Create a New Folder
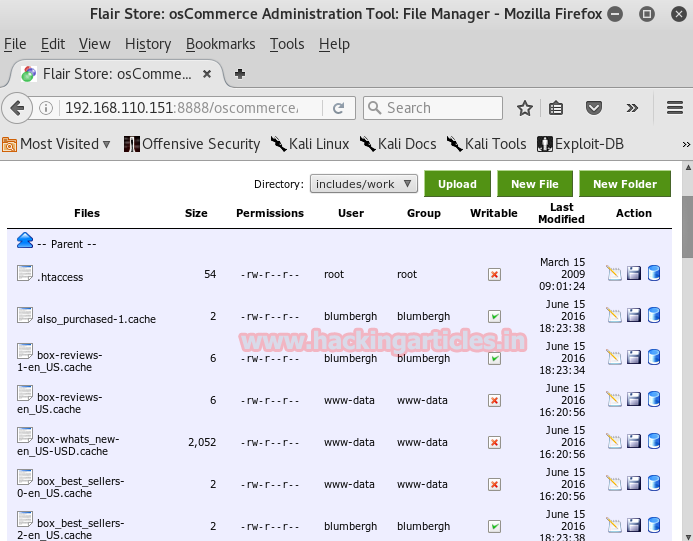The height and width of the screenshot is (541, 693). coord(625,184)
